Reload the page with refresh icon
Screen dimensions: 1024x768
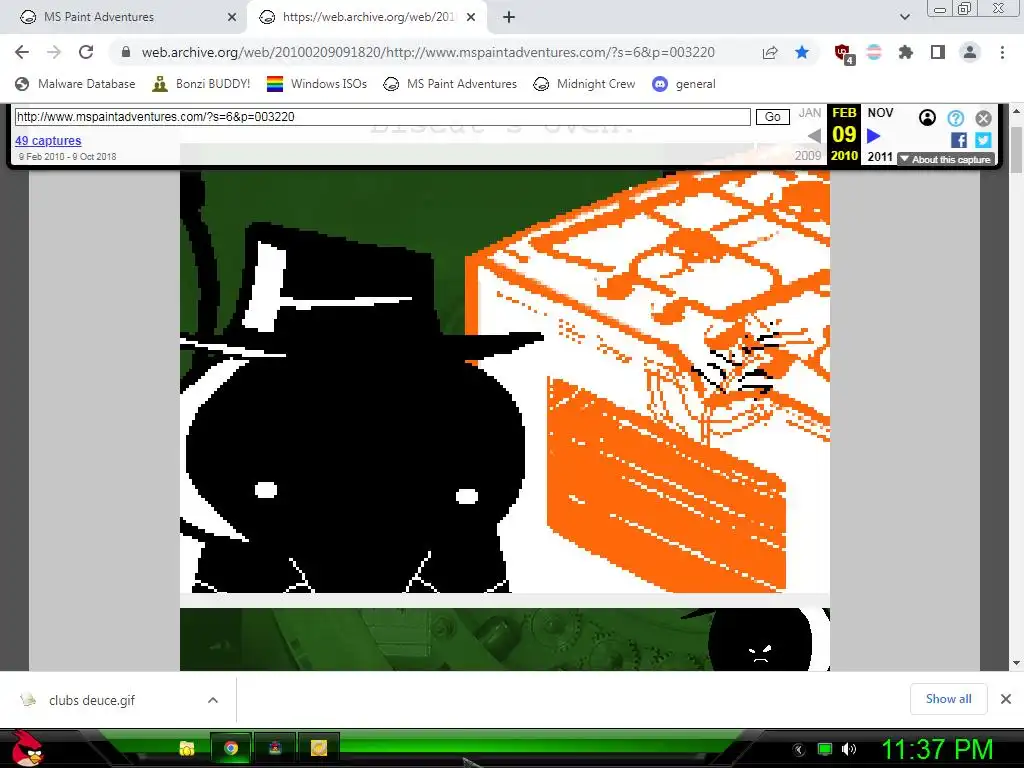(86, 52)
